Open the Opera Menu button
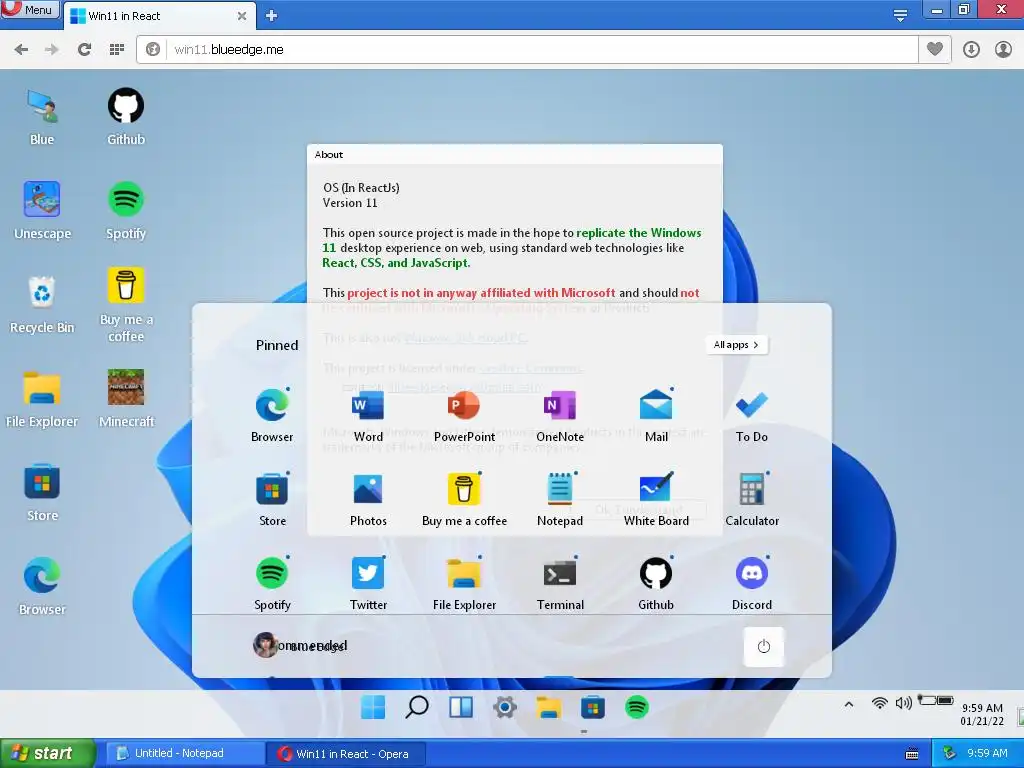This screenshot has height=768, width=1024. (x=30, y=9)
